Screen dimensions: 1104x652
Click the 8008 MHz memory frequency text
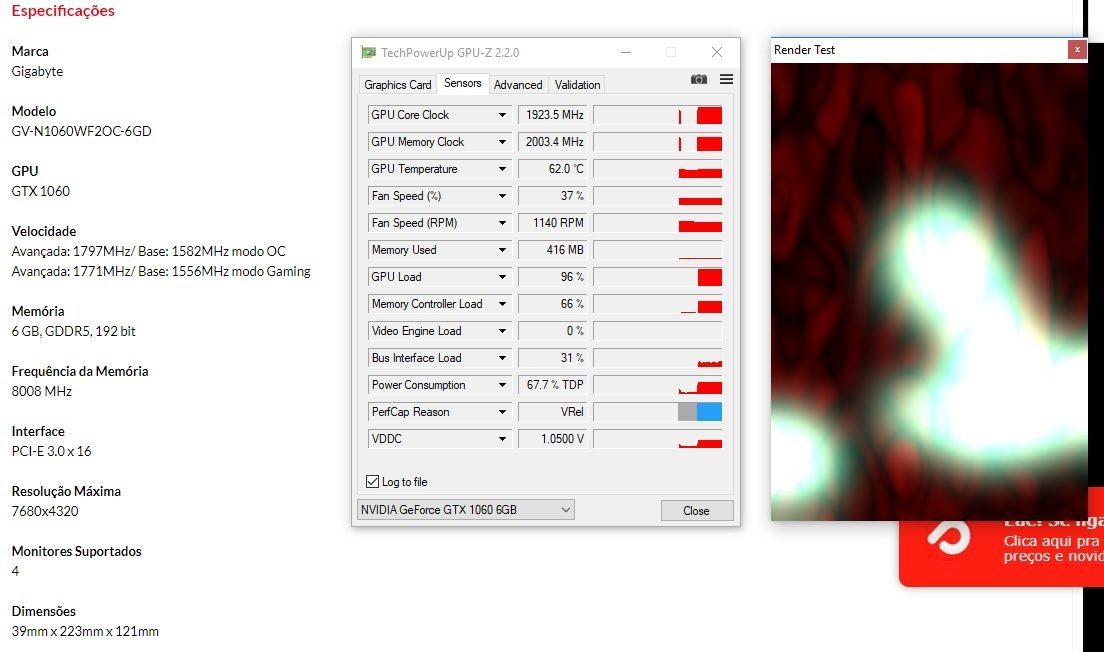[x=42, y=391]
